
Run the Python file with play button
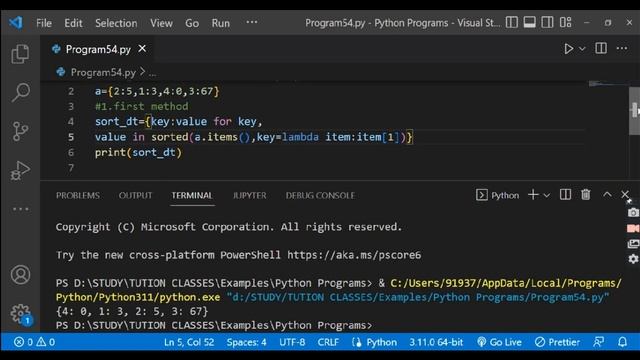point(568,49)
